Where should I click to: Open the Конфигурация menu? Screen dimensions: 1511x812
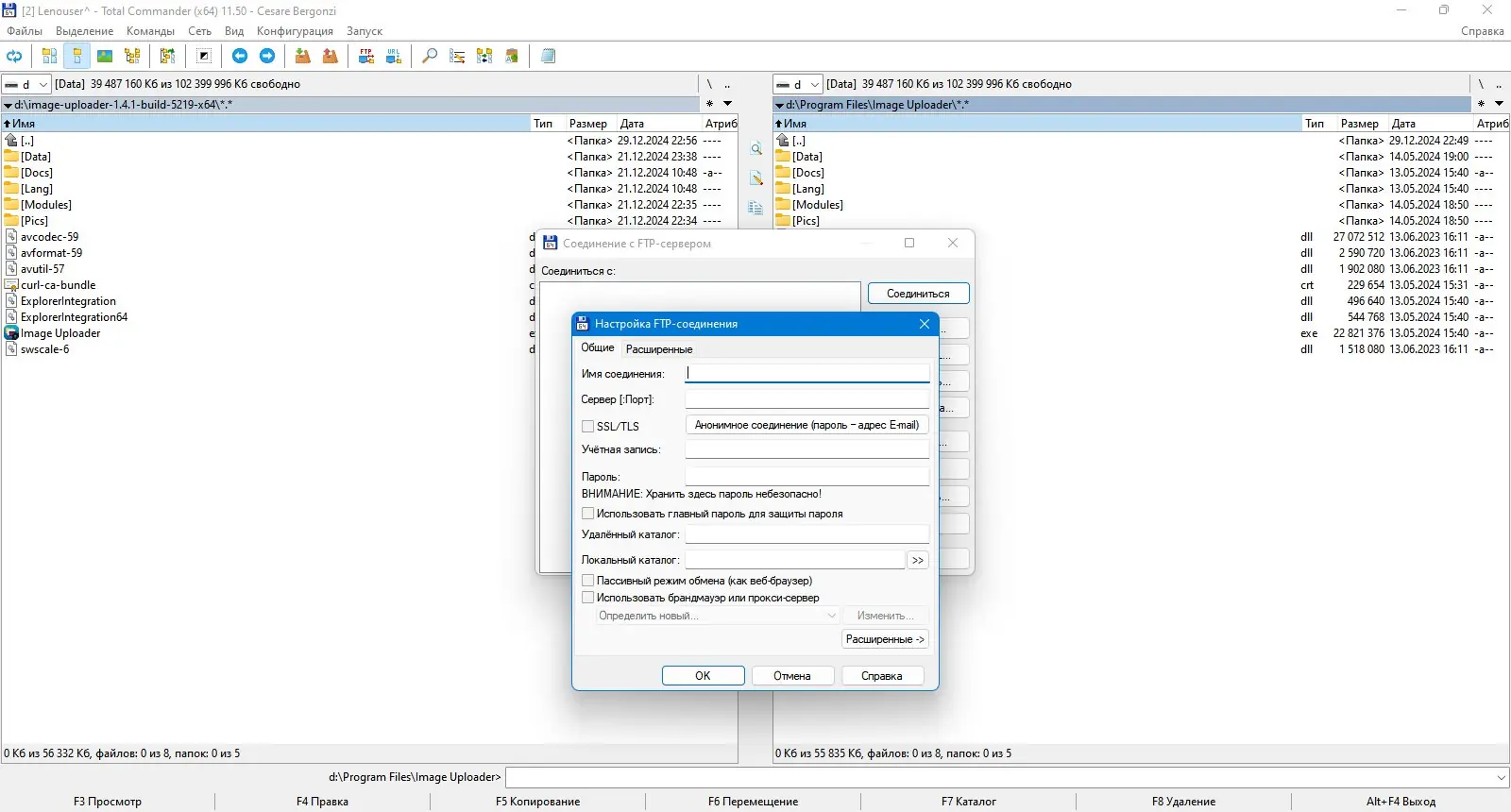click(x=295, y=31)
